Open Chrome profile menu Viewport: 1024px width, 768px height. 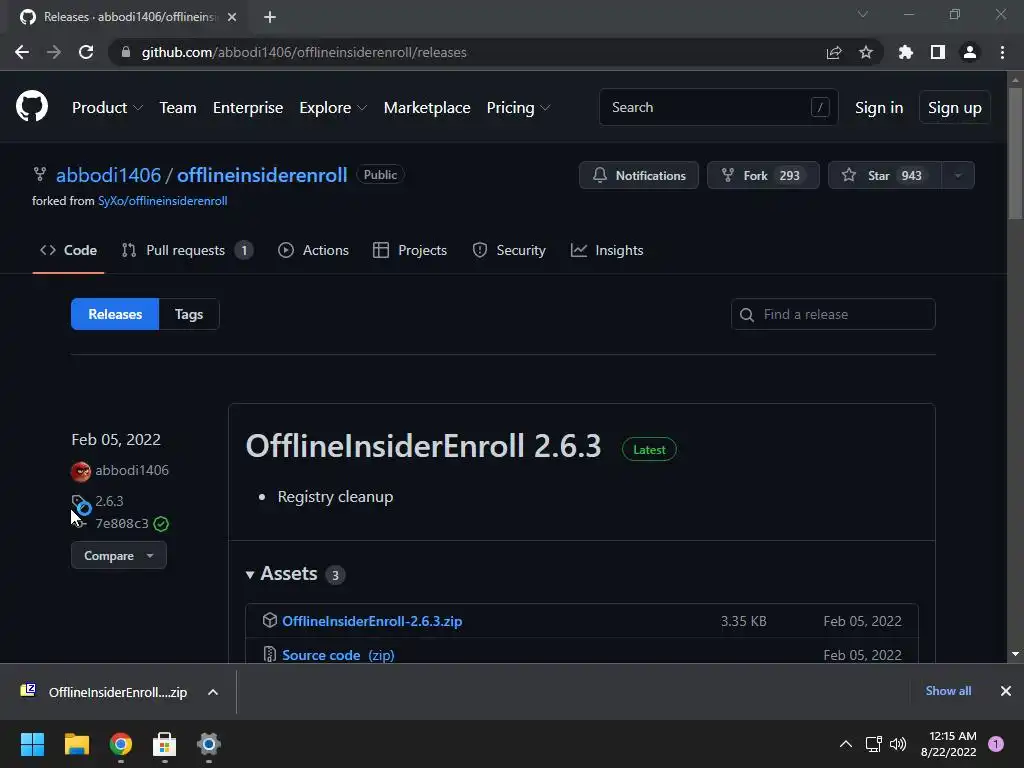point(970,52)
